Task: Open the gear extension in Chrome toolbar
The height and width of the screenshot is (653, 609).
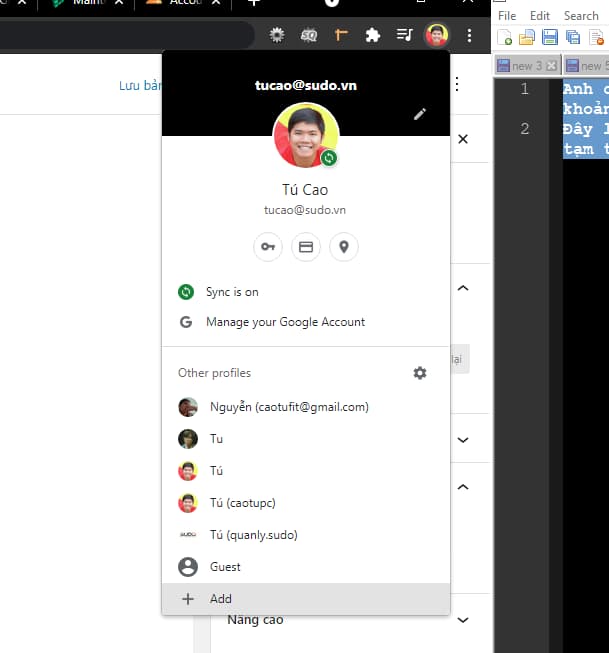Action: coord(277,35)
